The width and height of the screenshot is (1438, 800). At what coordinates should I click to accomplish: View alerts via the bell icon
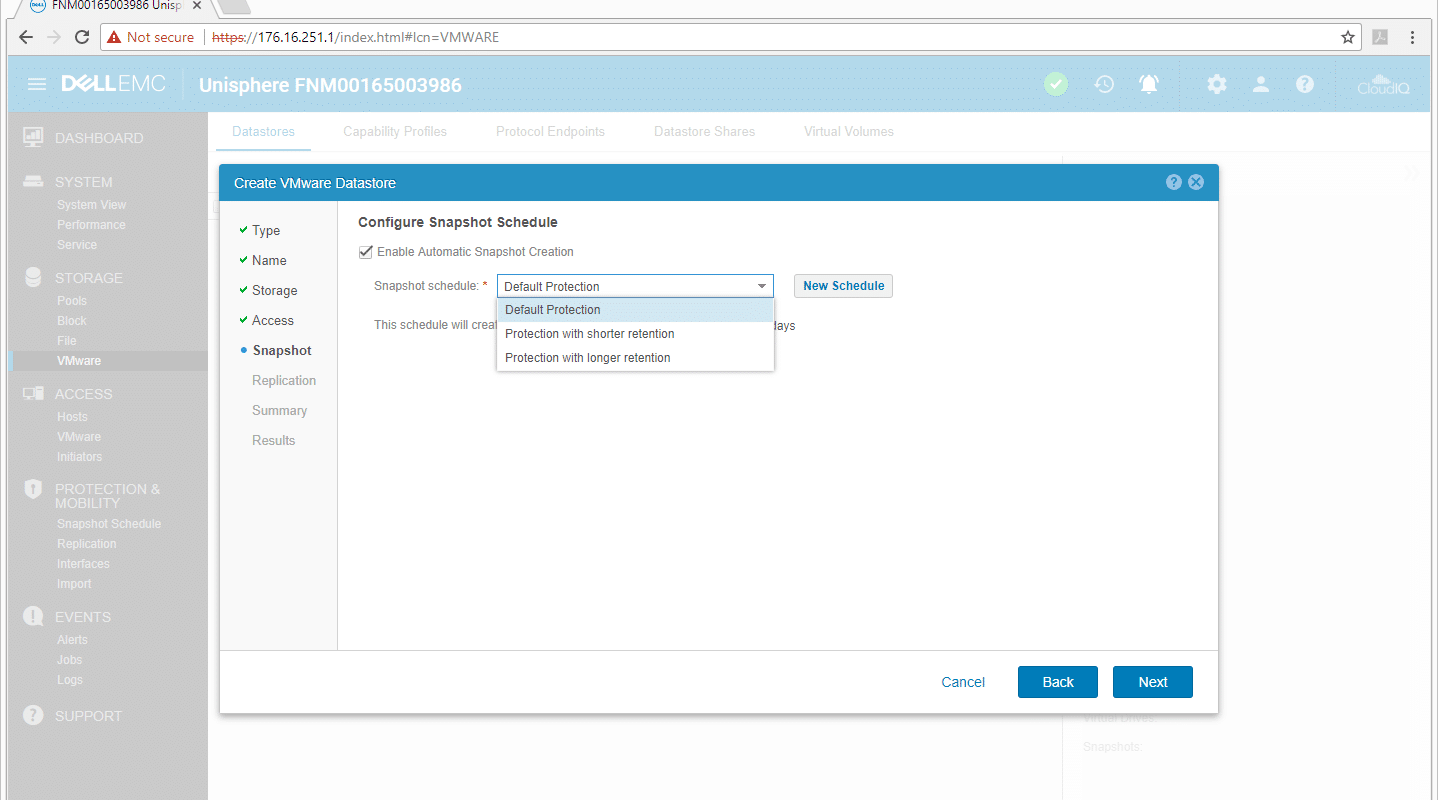click(1149, 84)
